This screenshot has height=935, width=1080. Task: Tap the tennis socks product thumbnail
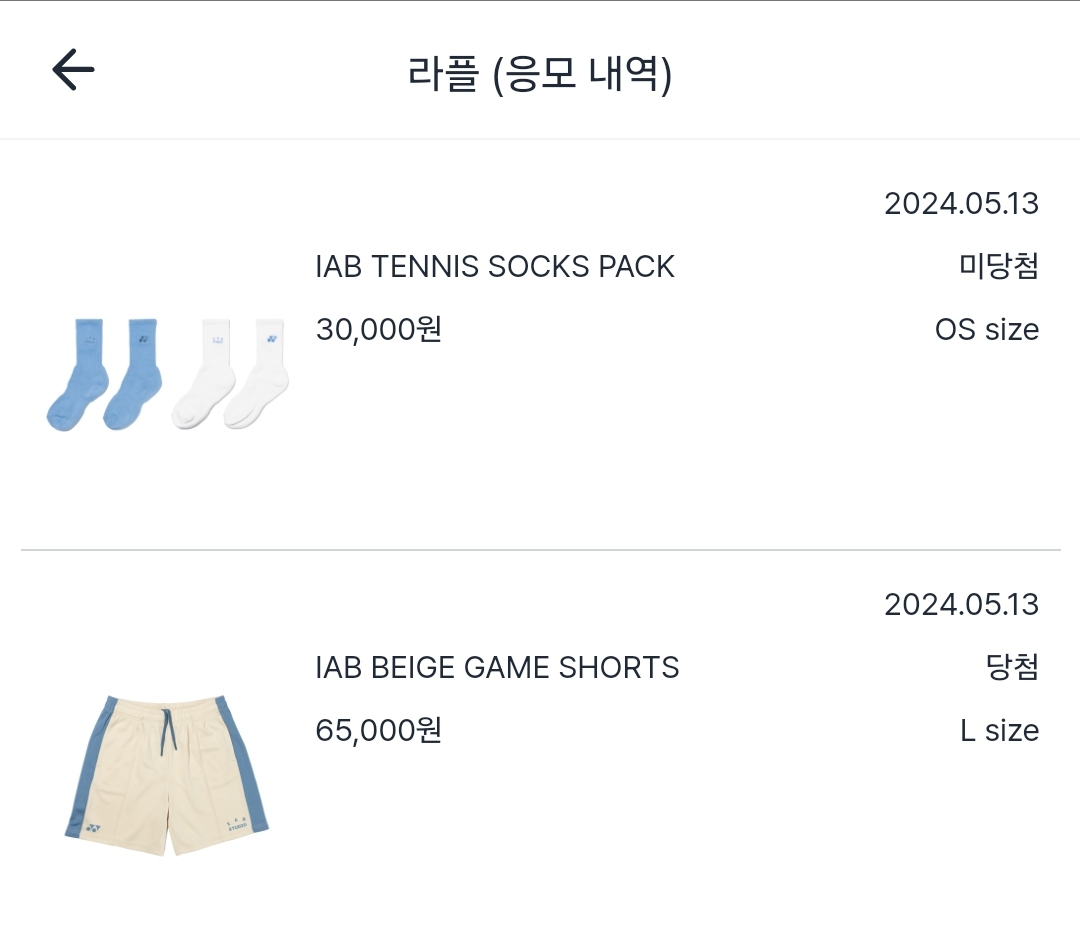167,373
